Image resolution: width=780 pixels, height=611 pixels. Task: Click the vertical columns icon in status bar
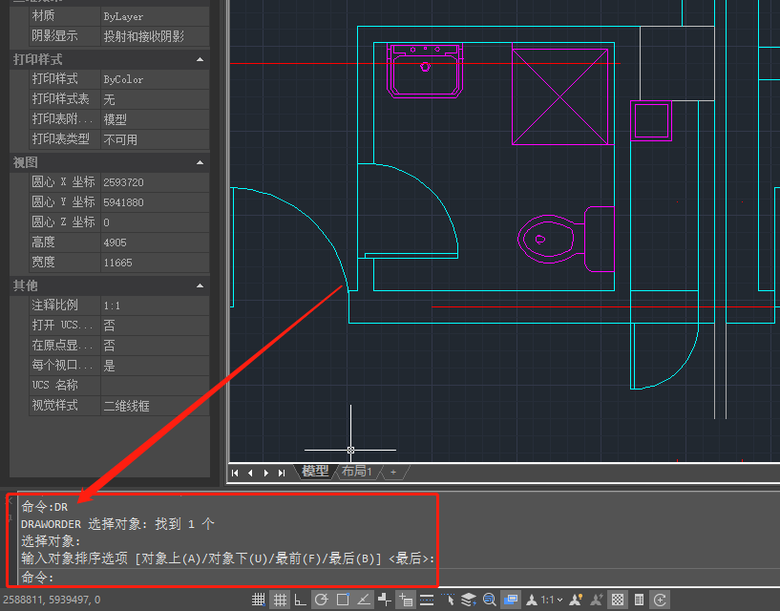coord(639,600)
